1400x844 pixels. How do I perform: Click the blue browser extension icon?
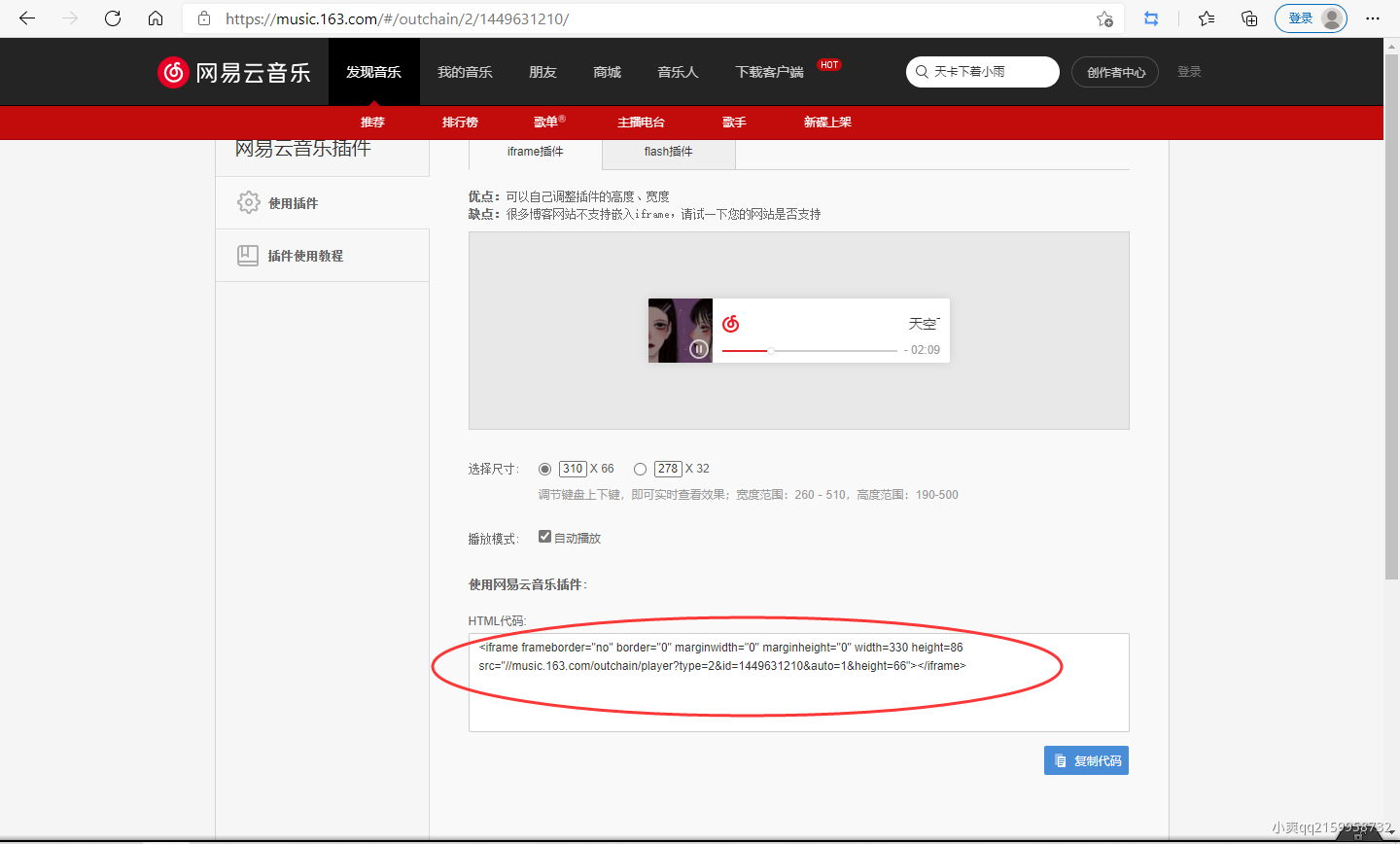pos(1151,18)
